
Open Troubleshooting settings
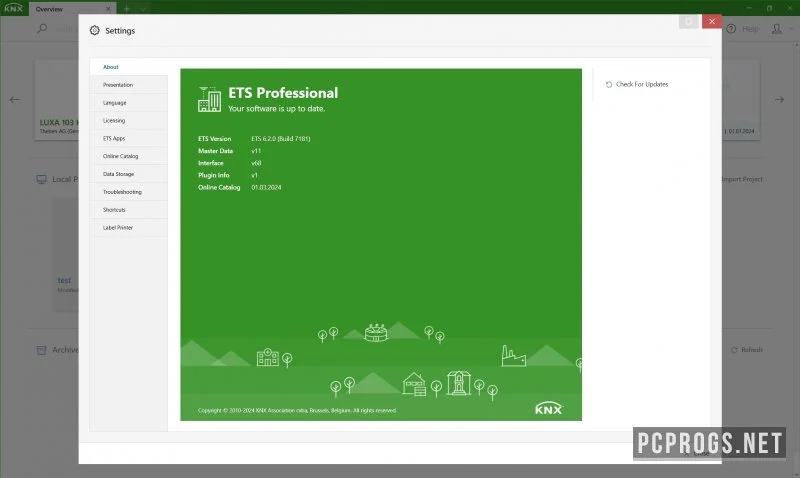tap(129, 192)
